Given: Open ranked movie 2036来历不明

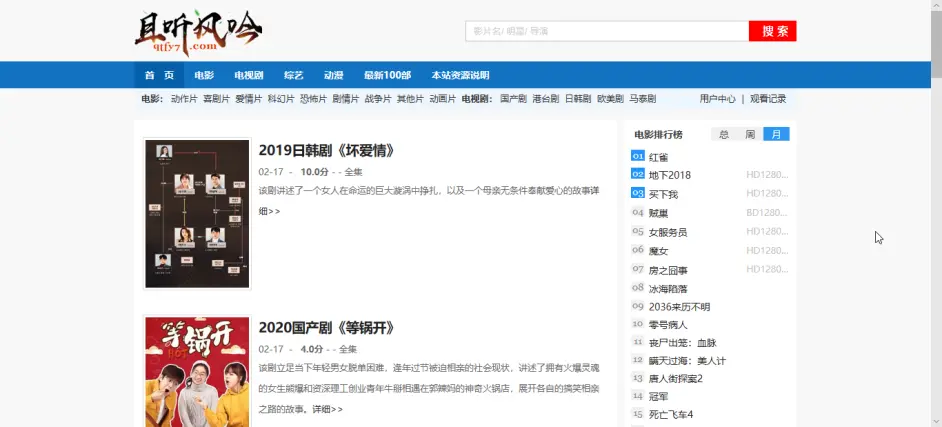Looking at the screenshot, I should [x=679, y=307].
